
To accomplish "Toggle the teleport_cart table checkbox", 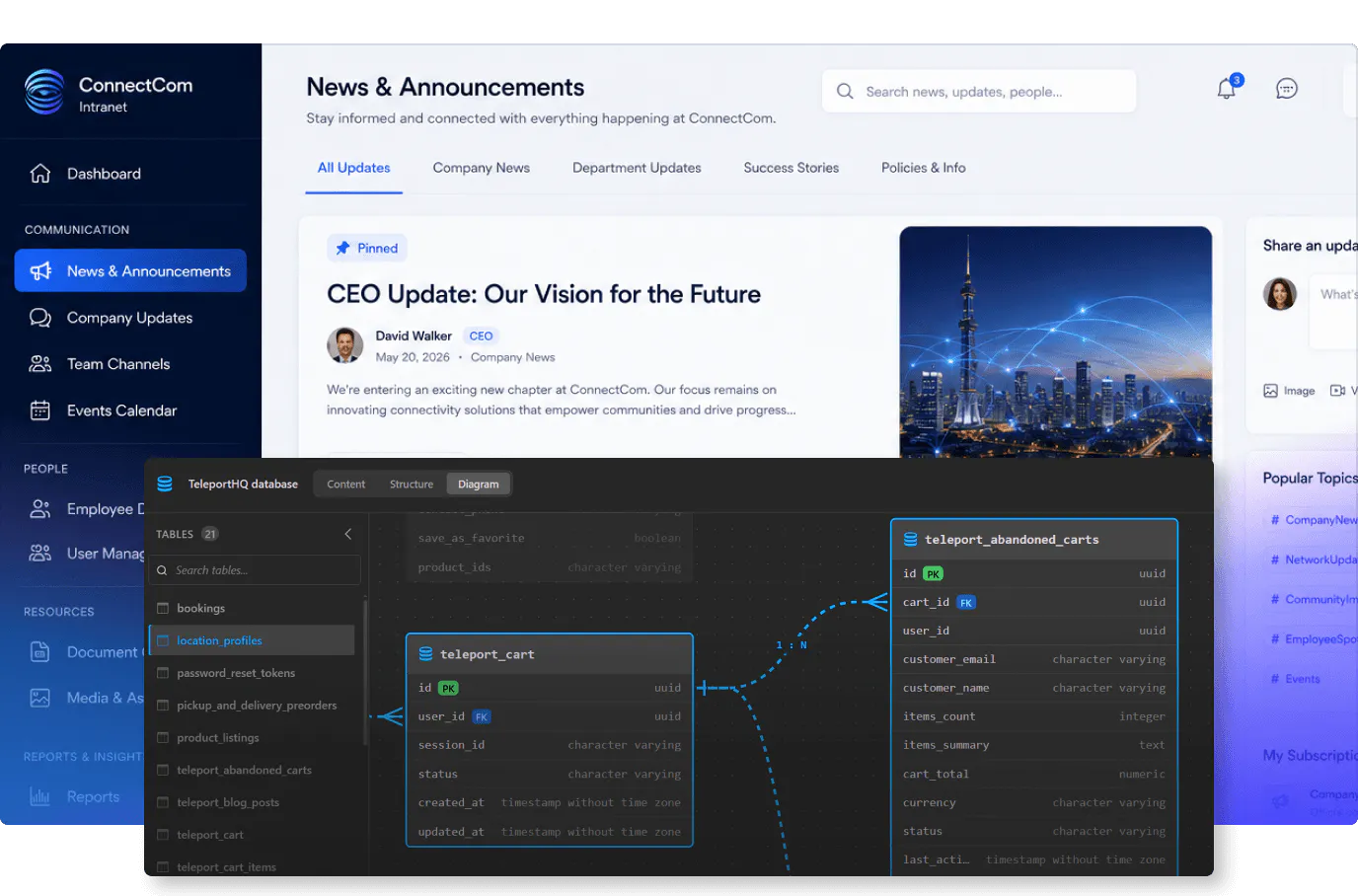I will point(163,835).
